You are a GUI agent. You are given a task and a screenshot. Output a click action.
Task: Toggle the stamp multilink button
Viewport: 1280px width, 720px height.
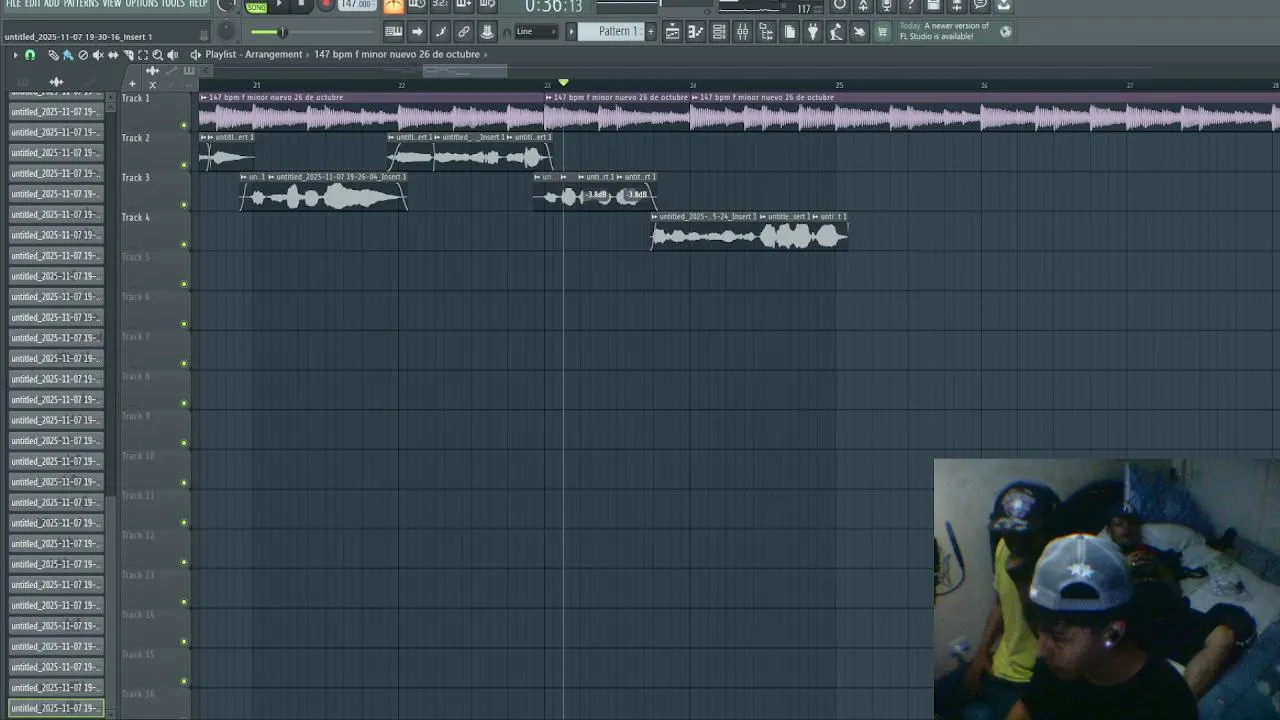(487, 32)
